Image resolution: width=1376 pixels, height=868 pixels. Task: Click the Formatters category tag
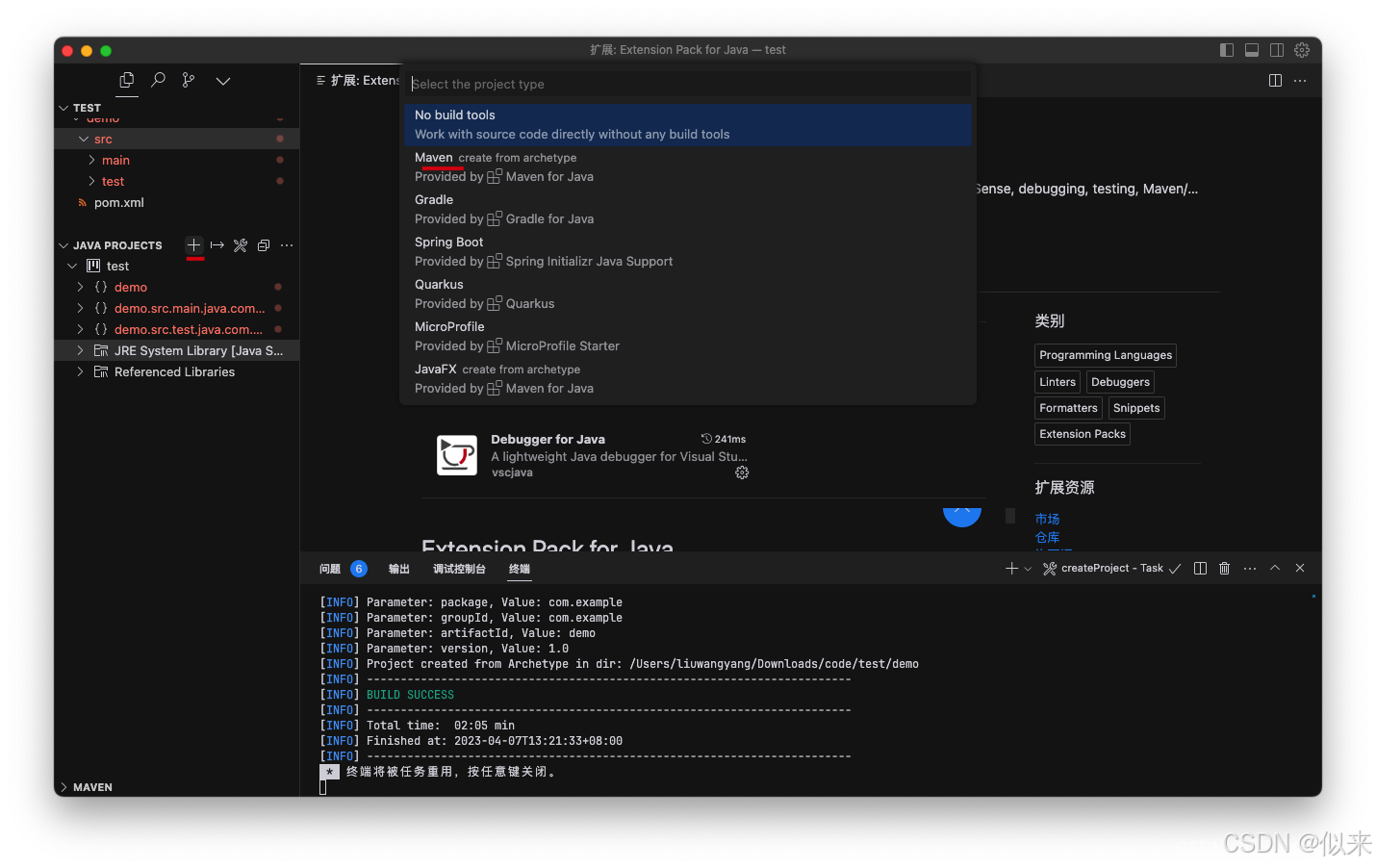click(x=1068, y=408)
